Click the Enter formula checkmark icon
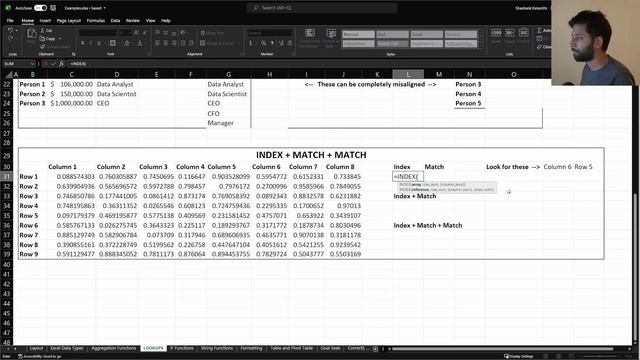The image size is (640, 360). point(53,64)
